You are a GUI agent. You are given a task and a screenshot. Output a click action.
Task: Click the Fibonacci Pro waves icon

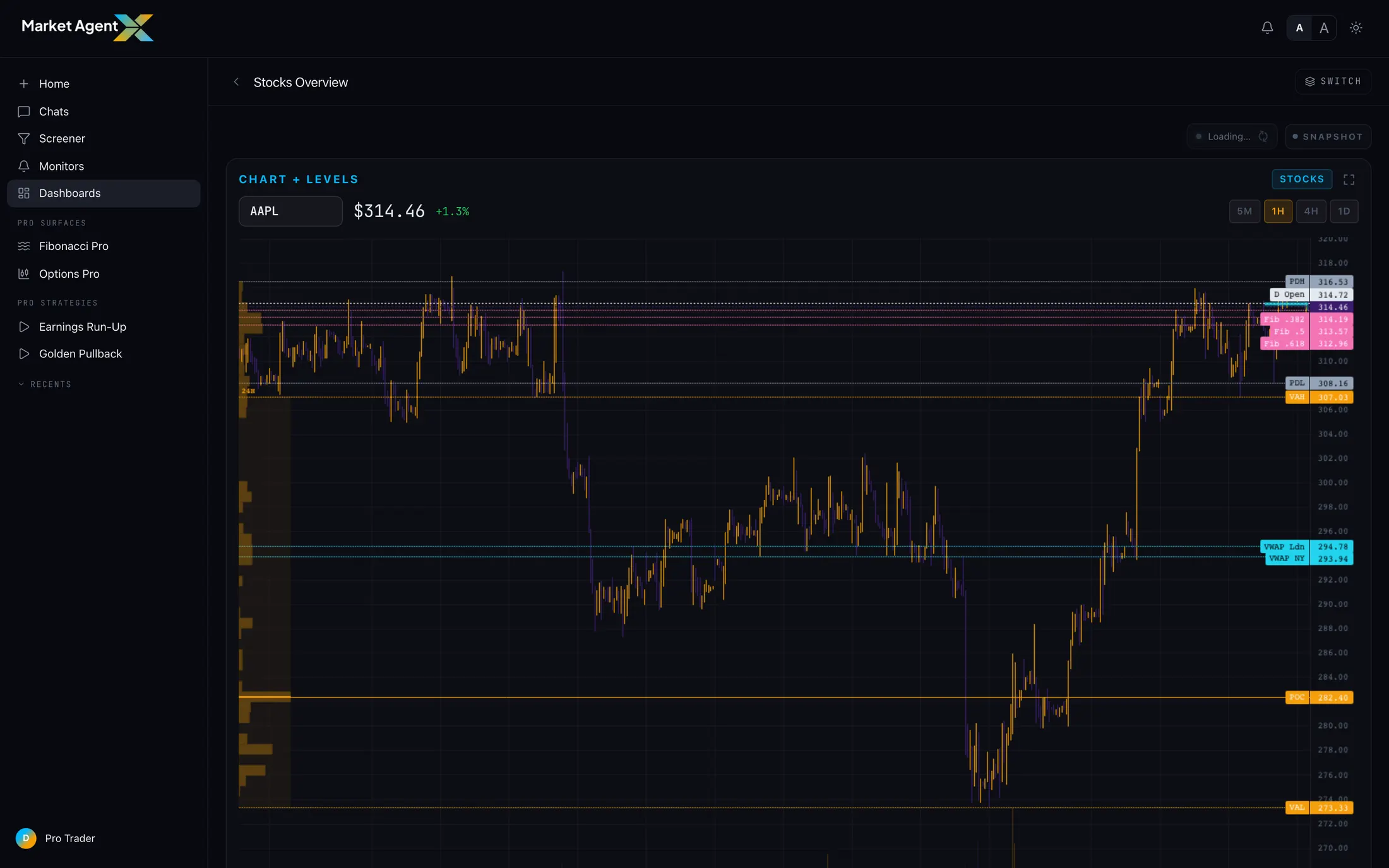24,246
